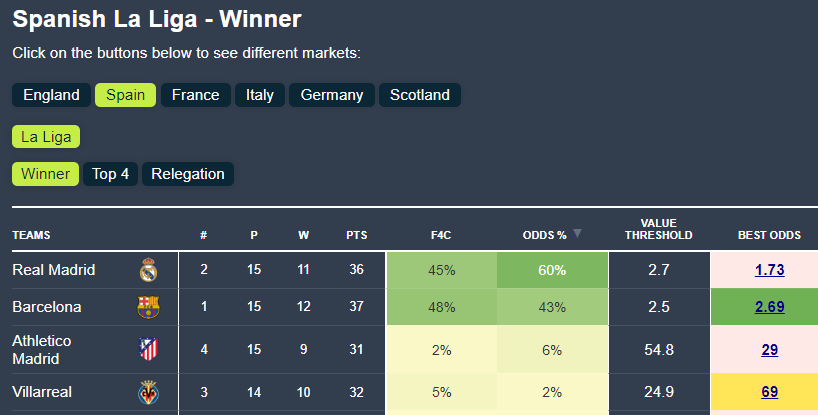
Task: Open Real Madrid best odds 1.73 link
Action: click(x=769, y=270)
